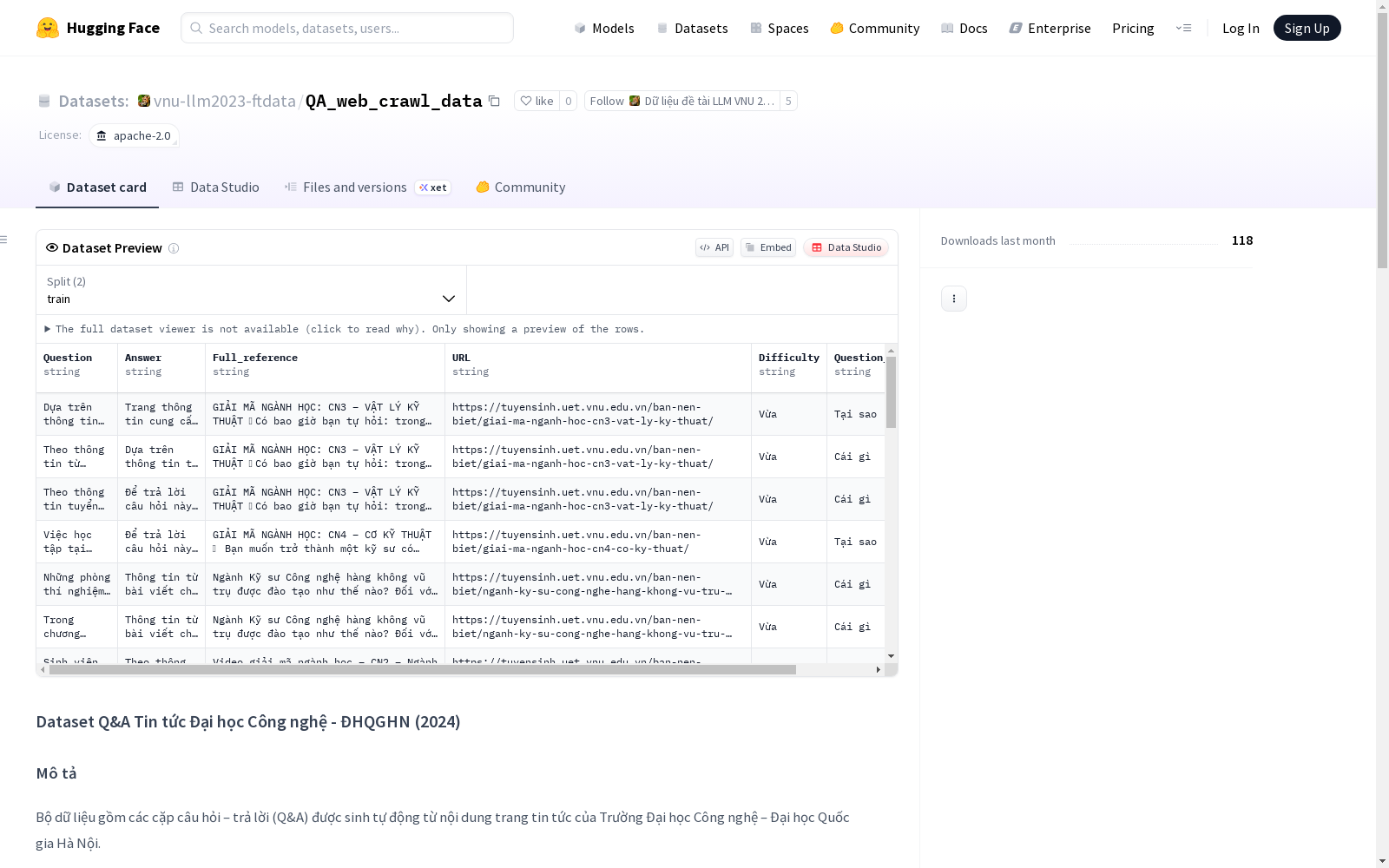Open the Dataset card tab
This screenshot has width=1389, height=868.
[97, 187]
